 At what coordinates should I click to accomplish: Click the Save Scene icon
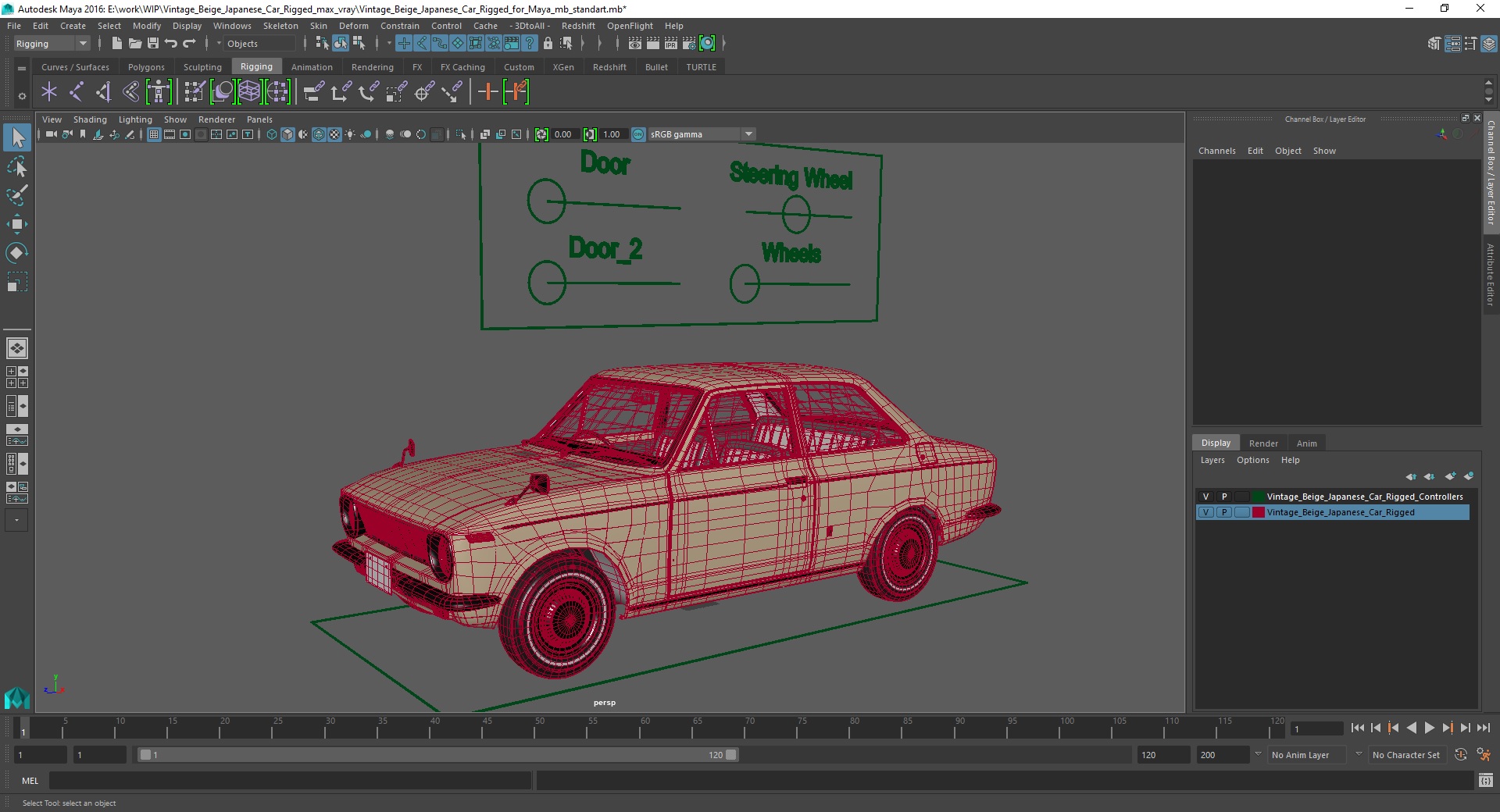pos(152,44)
